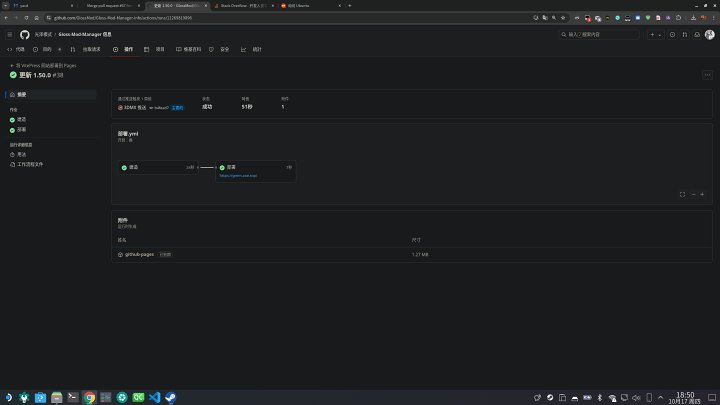
Task: Click the GitHub search input field
Action: [x=600, y=34]
